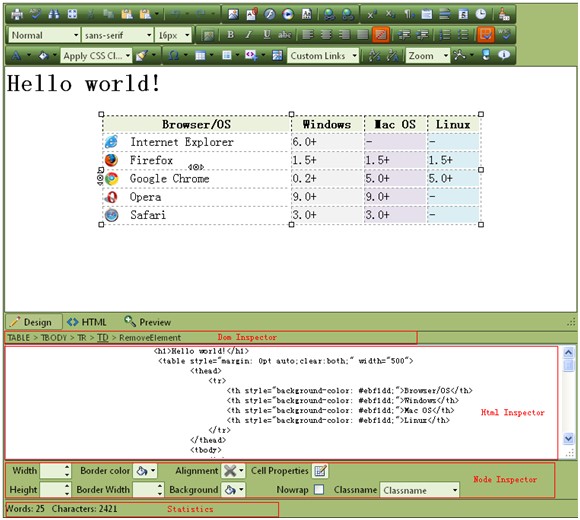Open the Hyperlink Manager globe icon

tap(329, 14)
